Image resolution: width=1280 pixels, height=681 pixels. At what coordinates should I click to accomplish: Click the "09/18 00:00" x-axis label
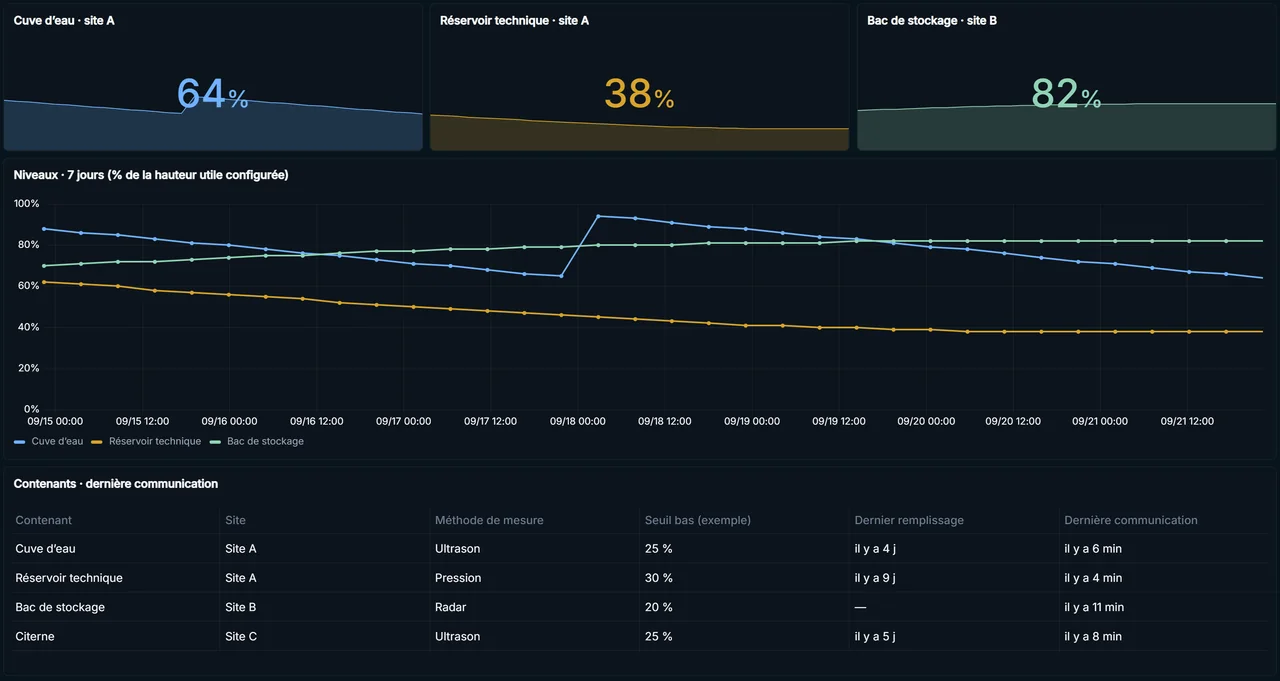[578, 422]
